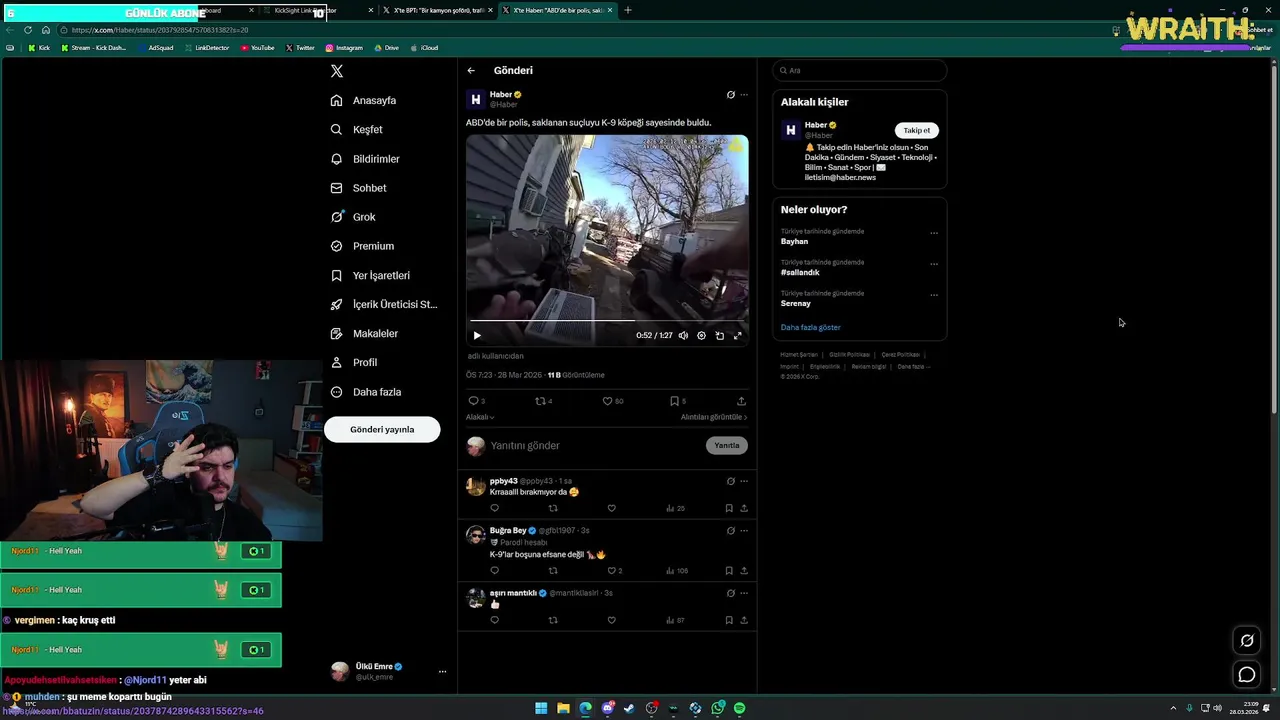Open video playback settings gear
The width and height of the screenshot is (1280, 720).
701,335
